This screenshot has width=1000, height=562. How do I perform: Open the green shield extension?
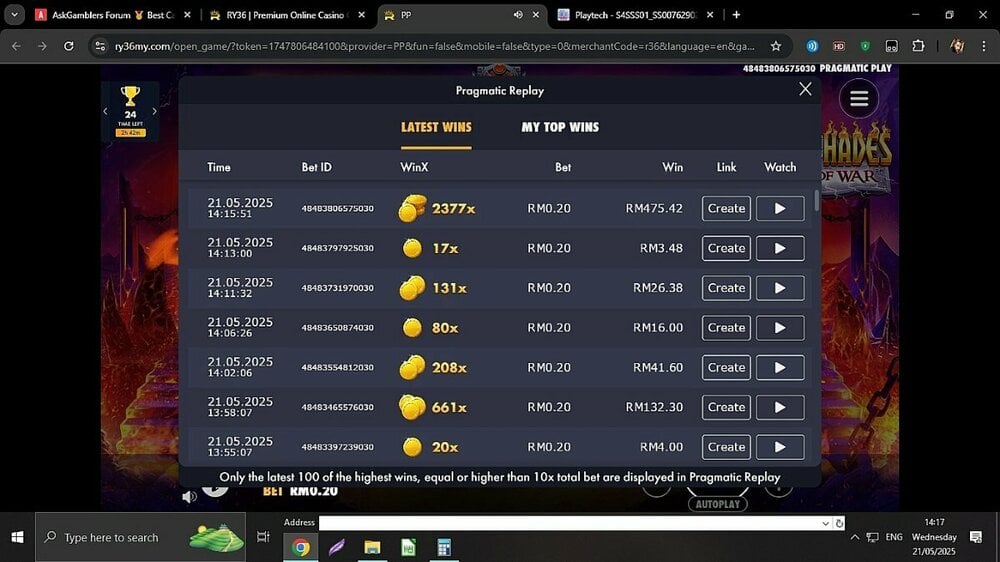(x=865, y=46)
